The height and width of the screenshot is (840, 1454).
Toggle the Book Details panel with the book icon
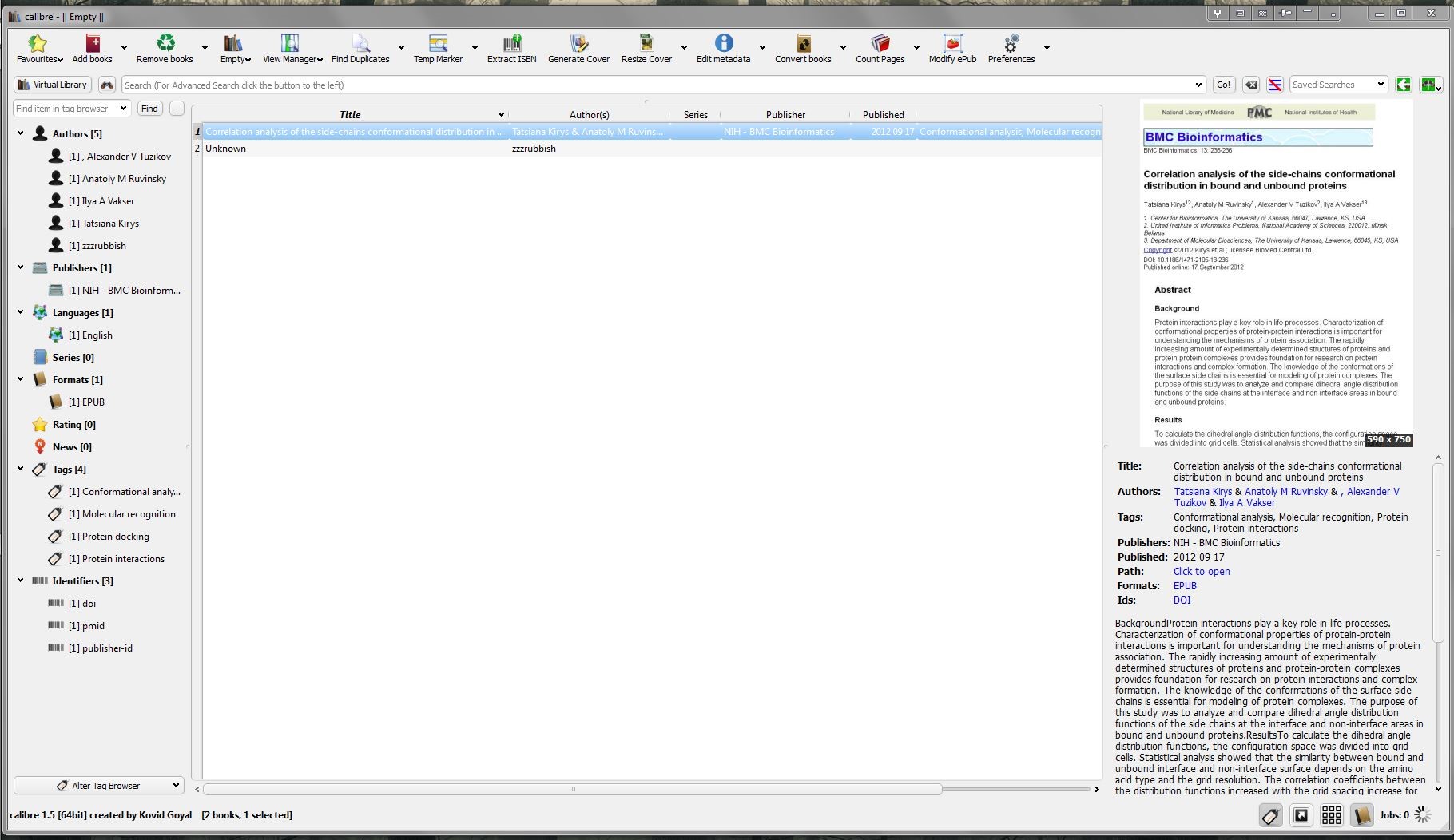1361,815
